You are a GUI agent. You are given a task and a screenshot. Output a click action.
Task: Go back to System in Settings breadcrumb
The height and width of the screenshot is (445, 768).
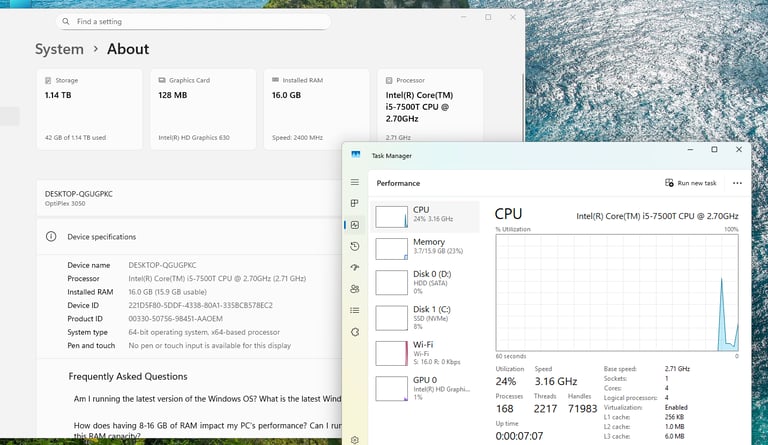[59, 49]
